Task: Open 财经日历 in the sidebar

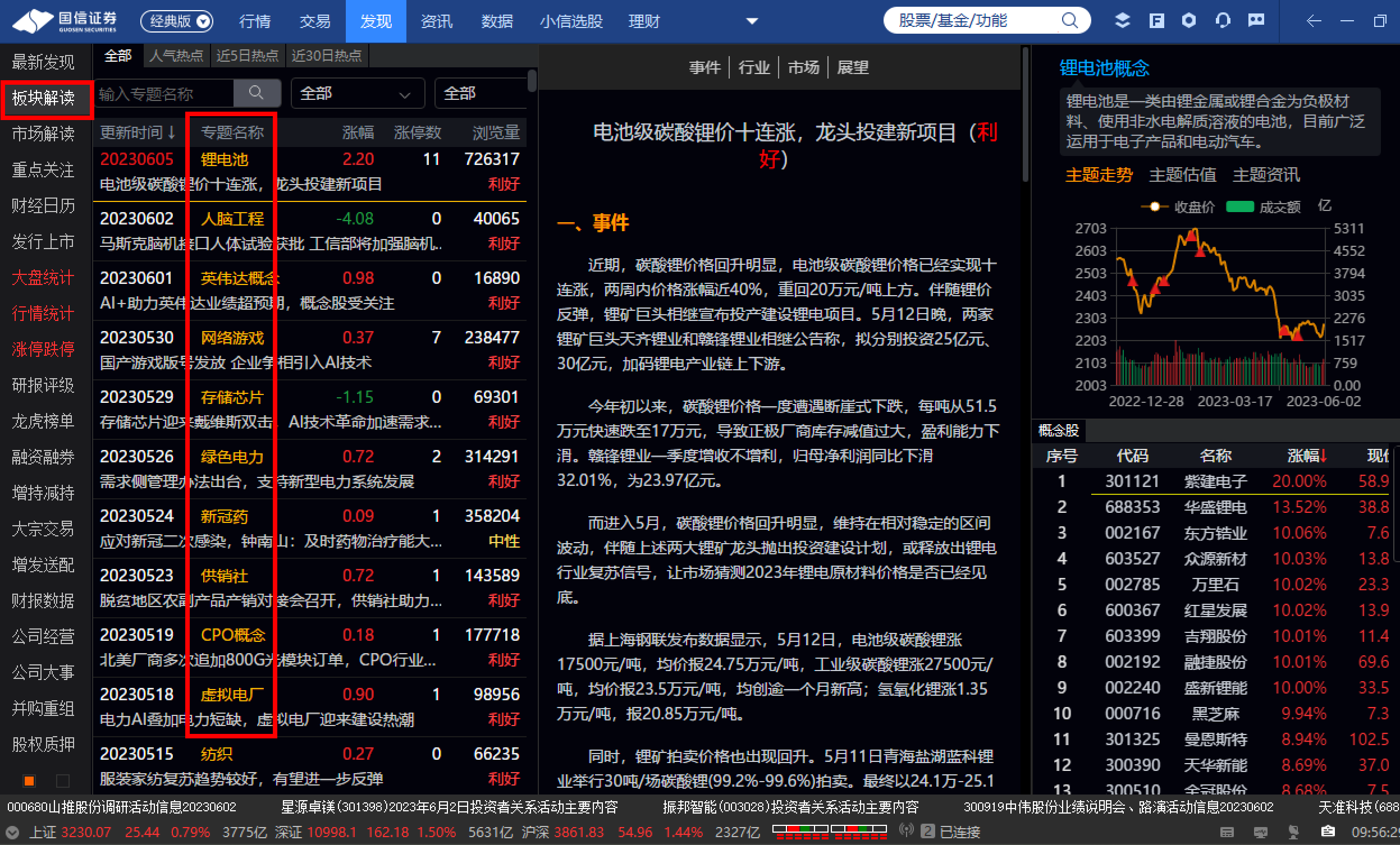Action: (x=43, y=205)
